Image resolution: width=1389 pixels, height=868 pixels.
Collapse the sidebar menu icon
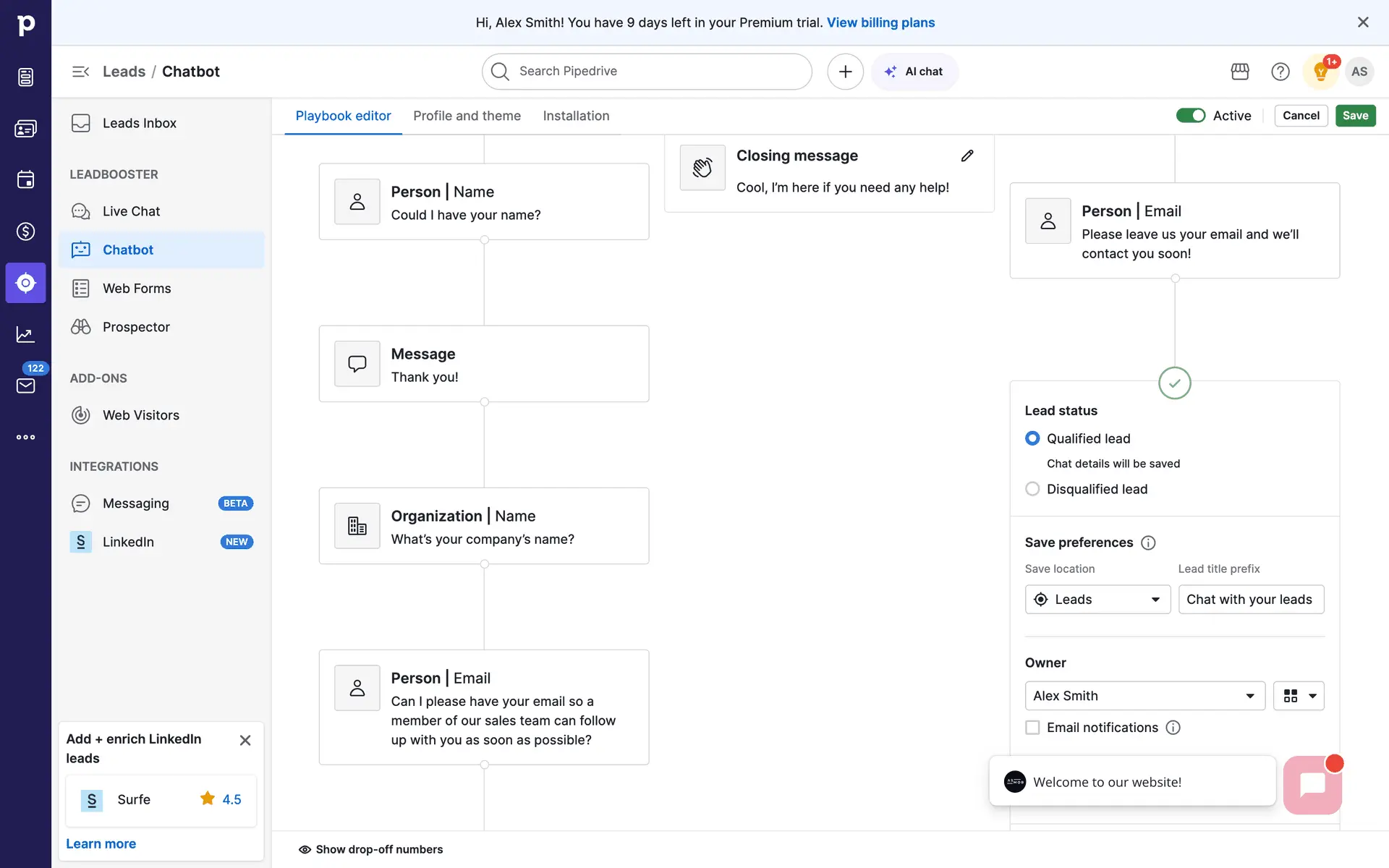pyautogui.click(x=80, y=72)
